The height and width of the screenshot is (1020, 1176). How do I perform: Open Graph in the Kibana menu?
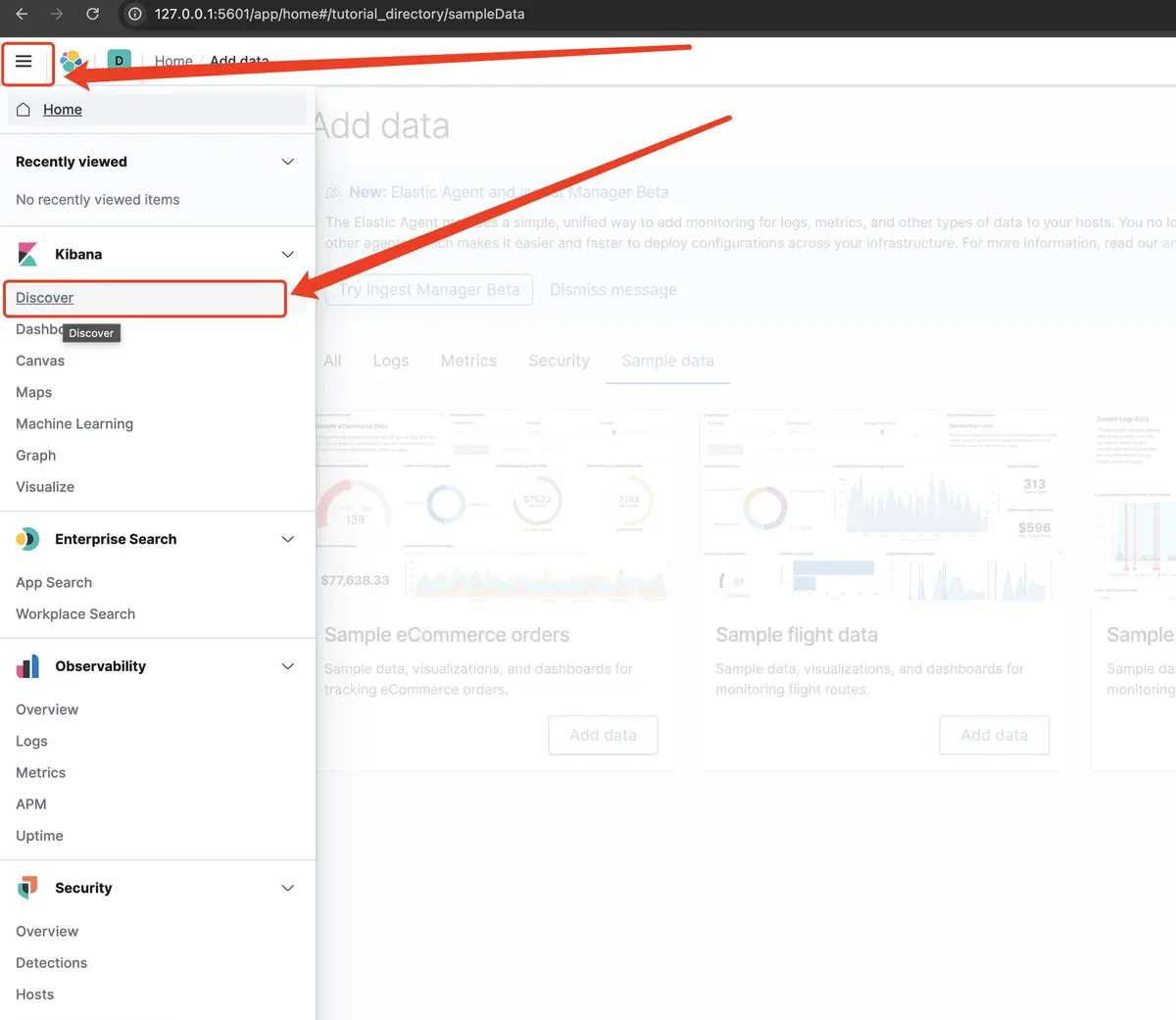coord(36,455)
